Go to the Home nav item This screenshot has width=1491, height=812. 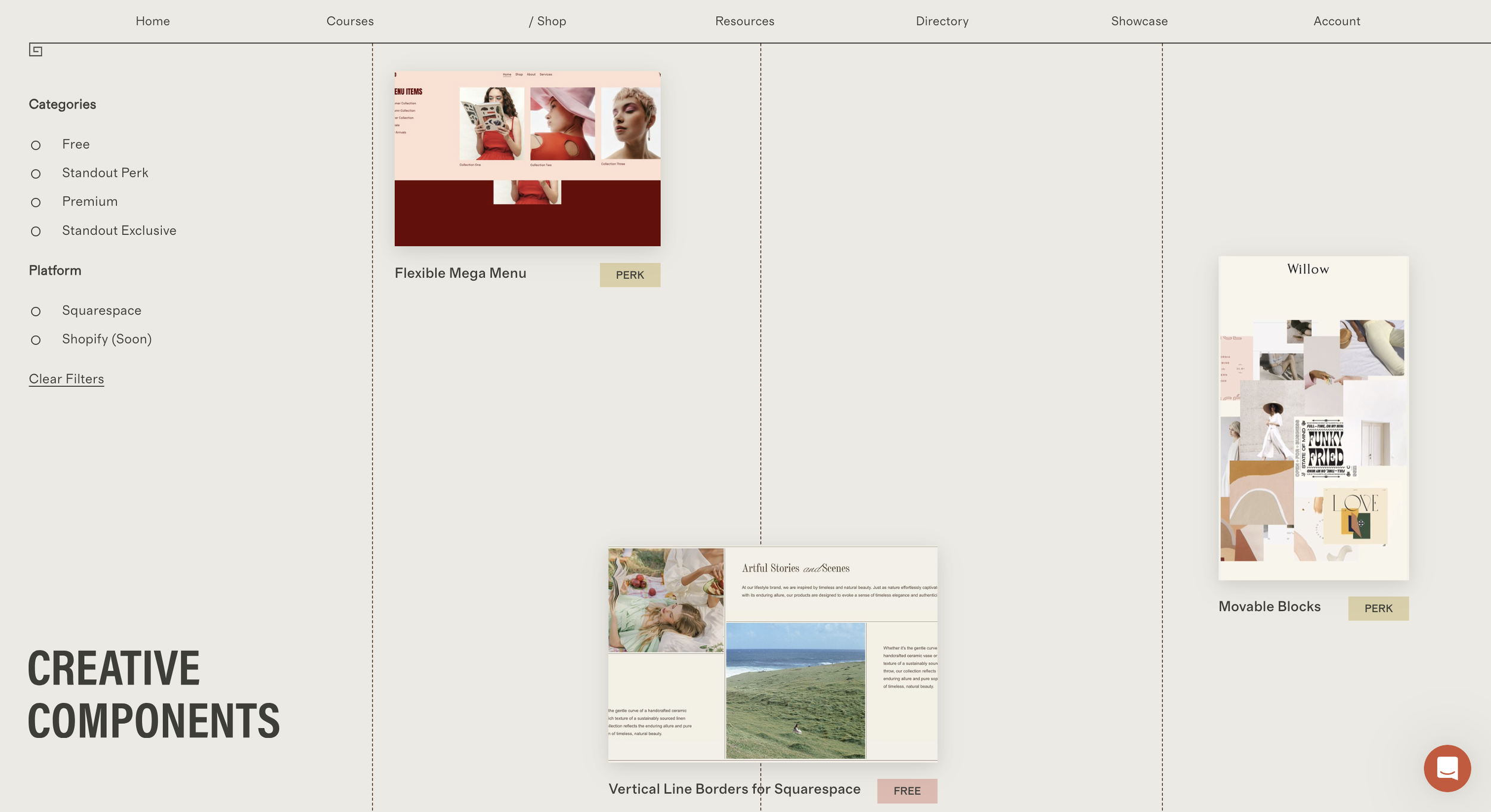(153, 21)
